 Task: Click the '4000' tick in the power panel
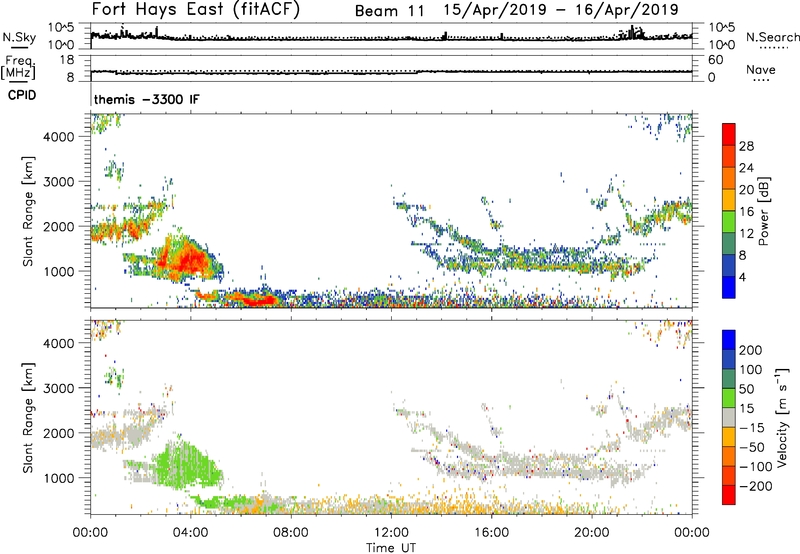click(59, 137)
